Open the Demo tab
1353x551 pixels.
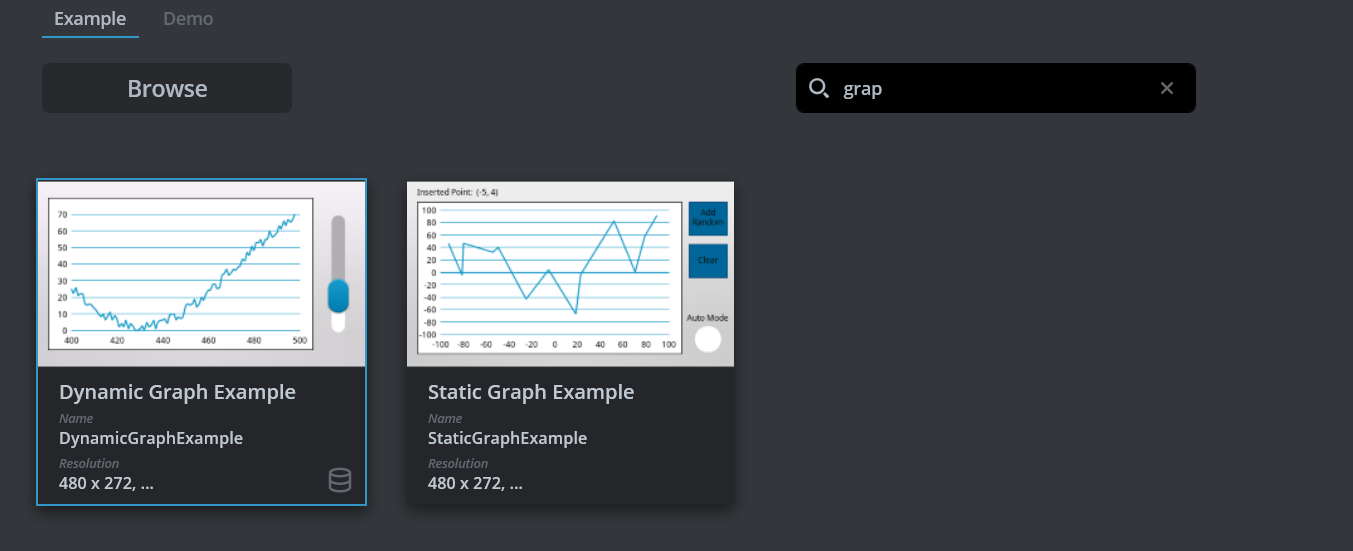(188, 19)
